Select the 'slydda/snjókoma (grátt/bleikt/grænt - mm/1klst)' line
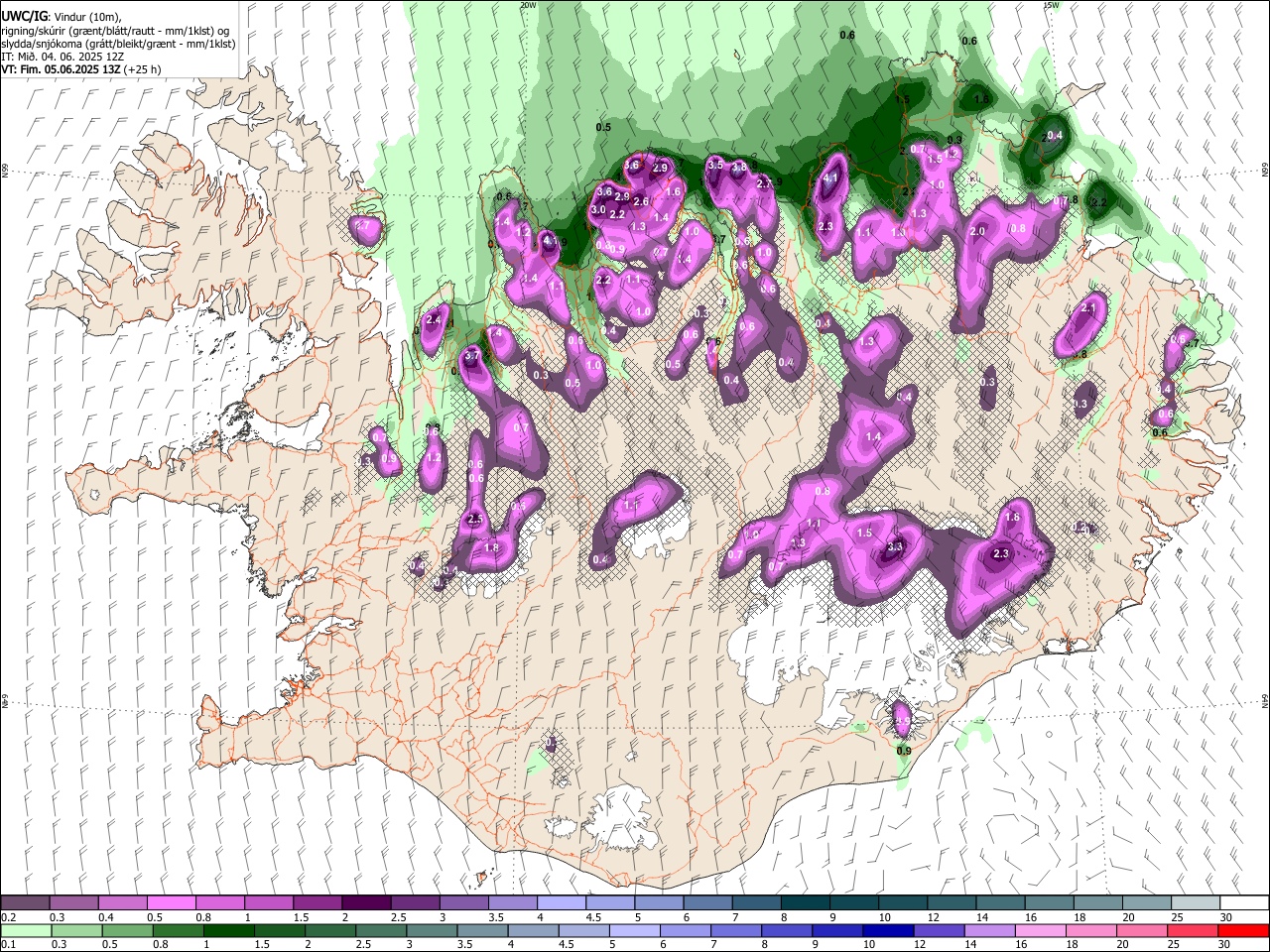The width and height of the screenshot is (1270, 952). (x=118, y=44)
